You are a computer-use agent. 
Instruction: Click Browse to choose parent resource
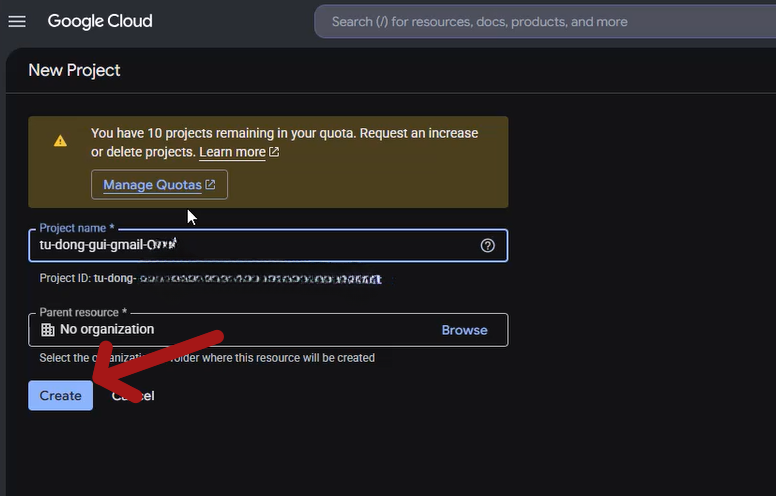click(464, 330)
